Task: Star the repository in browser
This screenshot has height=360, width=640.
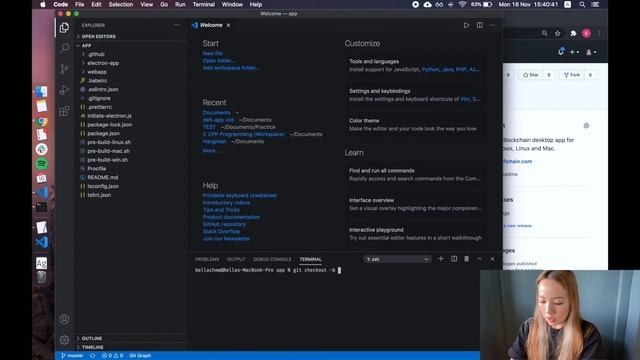Action: pos(531,75)
